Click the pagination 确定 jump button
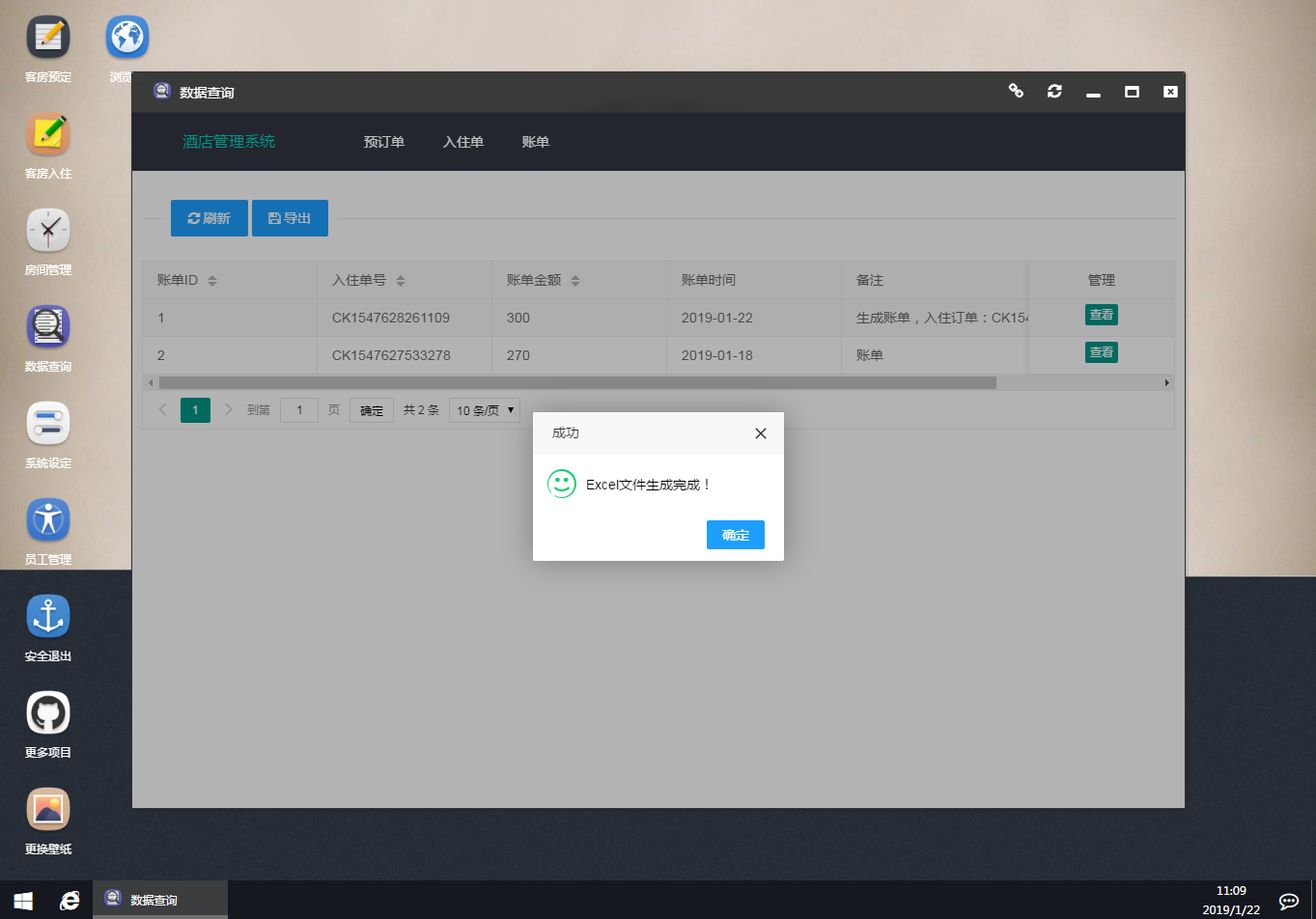Screen dimensions: 1316x919 coord(372,410)
